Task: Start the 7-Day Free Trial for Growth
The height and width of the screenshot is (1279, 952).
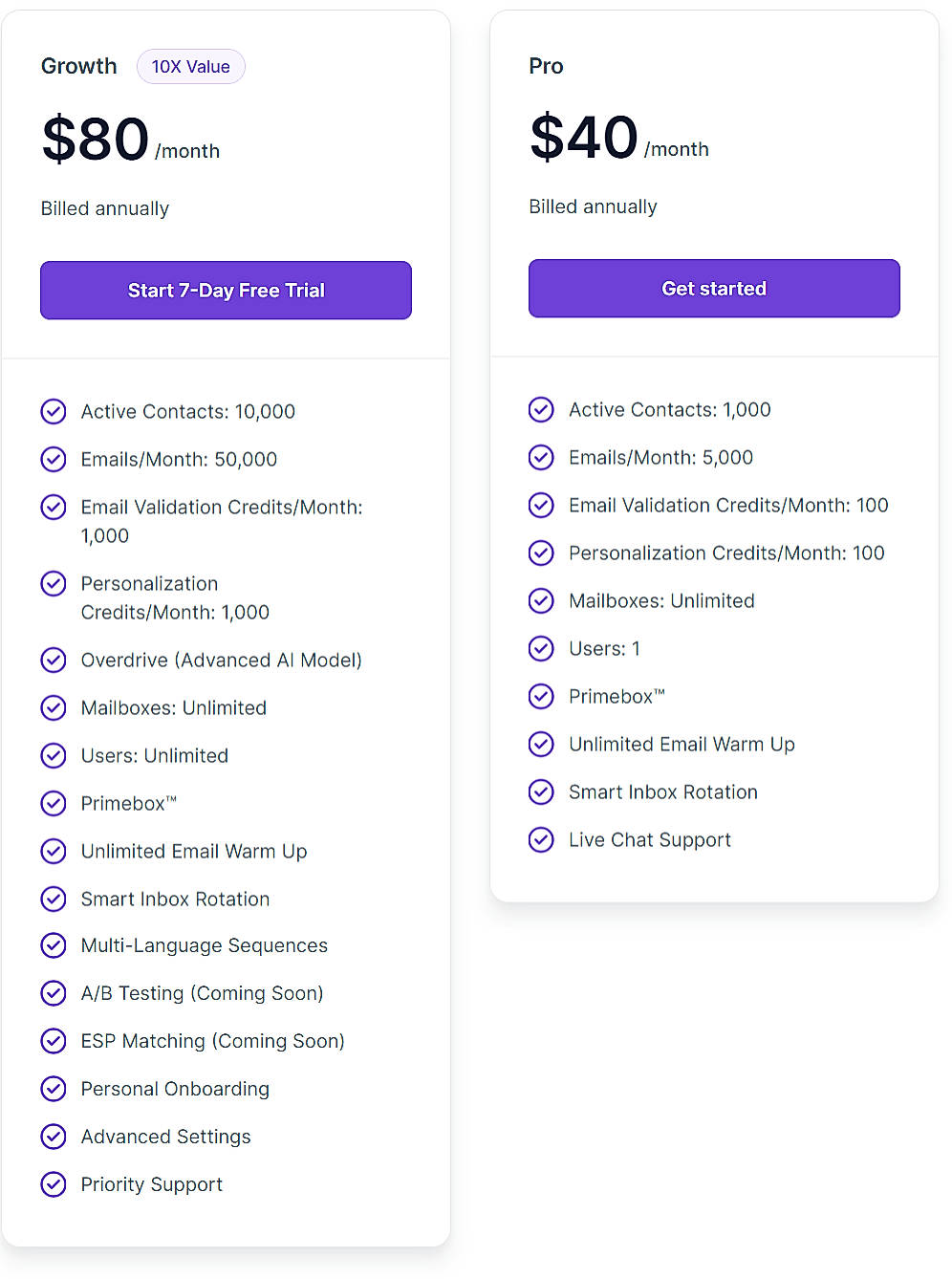Action: 226,290
